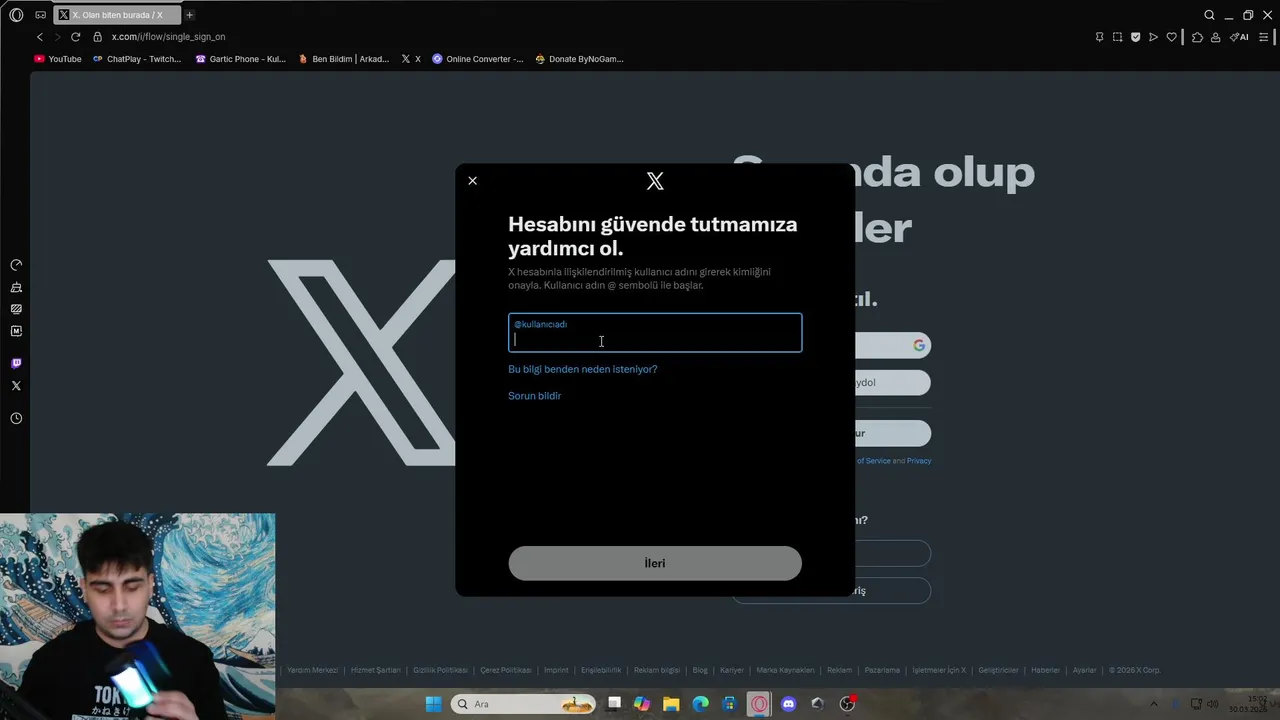Open Hizmet Şartları footer link

coord(376,670)
